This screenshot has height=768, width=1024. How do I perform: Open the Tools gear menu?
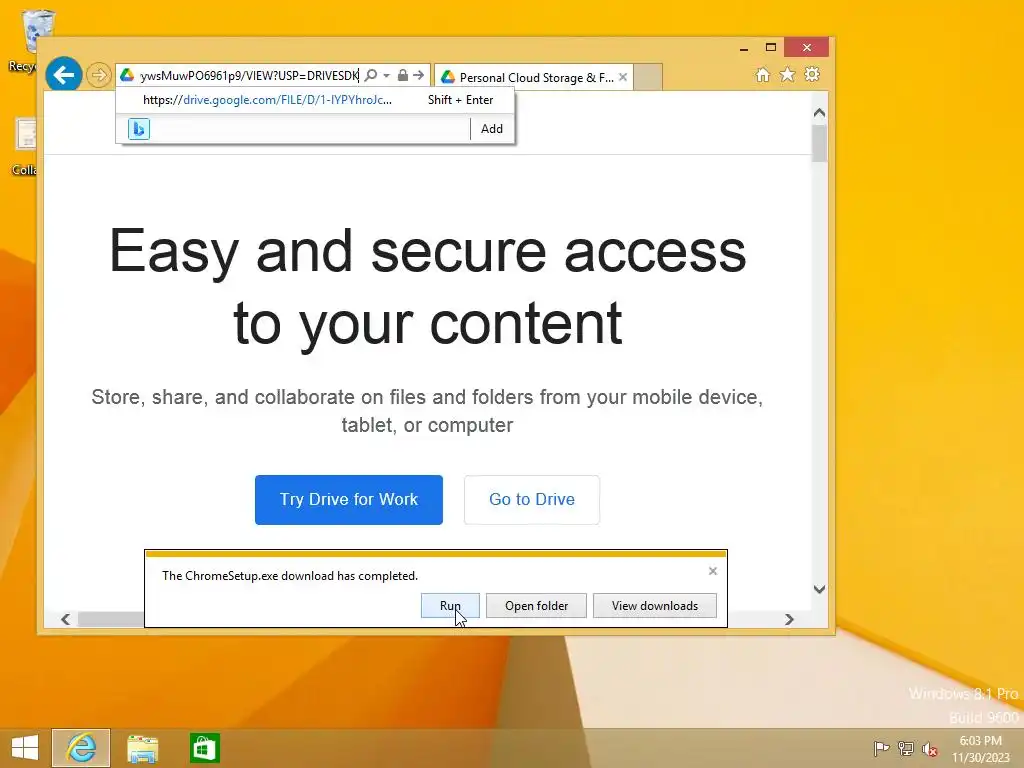(812, 74)
